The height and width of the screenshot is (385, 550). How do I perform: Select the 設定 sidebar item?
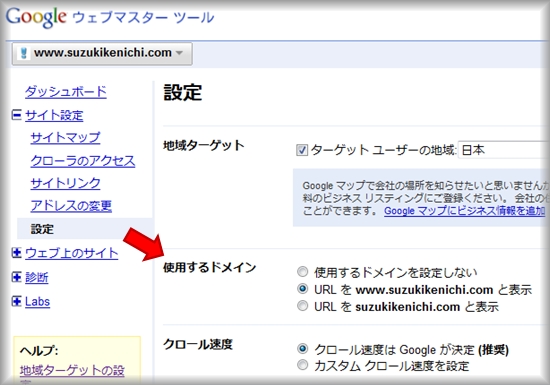pos(85,229)
